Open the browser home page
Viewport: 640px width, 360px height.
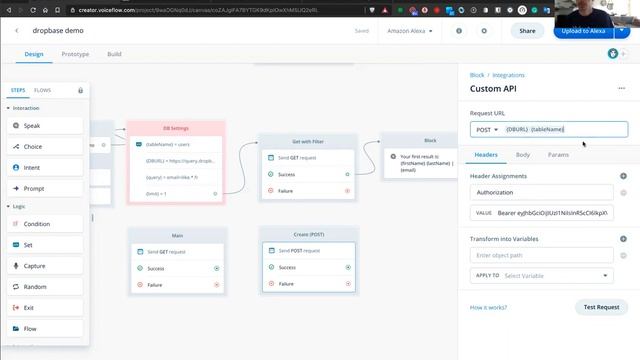tap(45, 10)
